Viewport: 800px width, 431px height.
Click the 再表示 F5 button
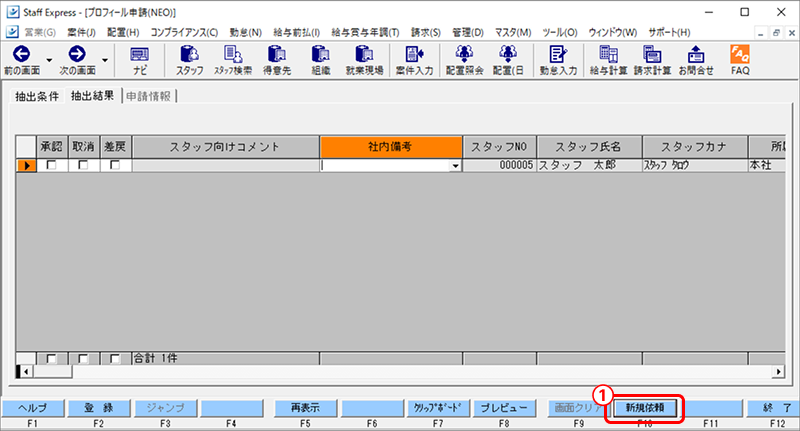[x=305, y=408]
